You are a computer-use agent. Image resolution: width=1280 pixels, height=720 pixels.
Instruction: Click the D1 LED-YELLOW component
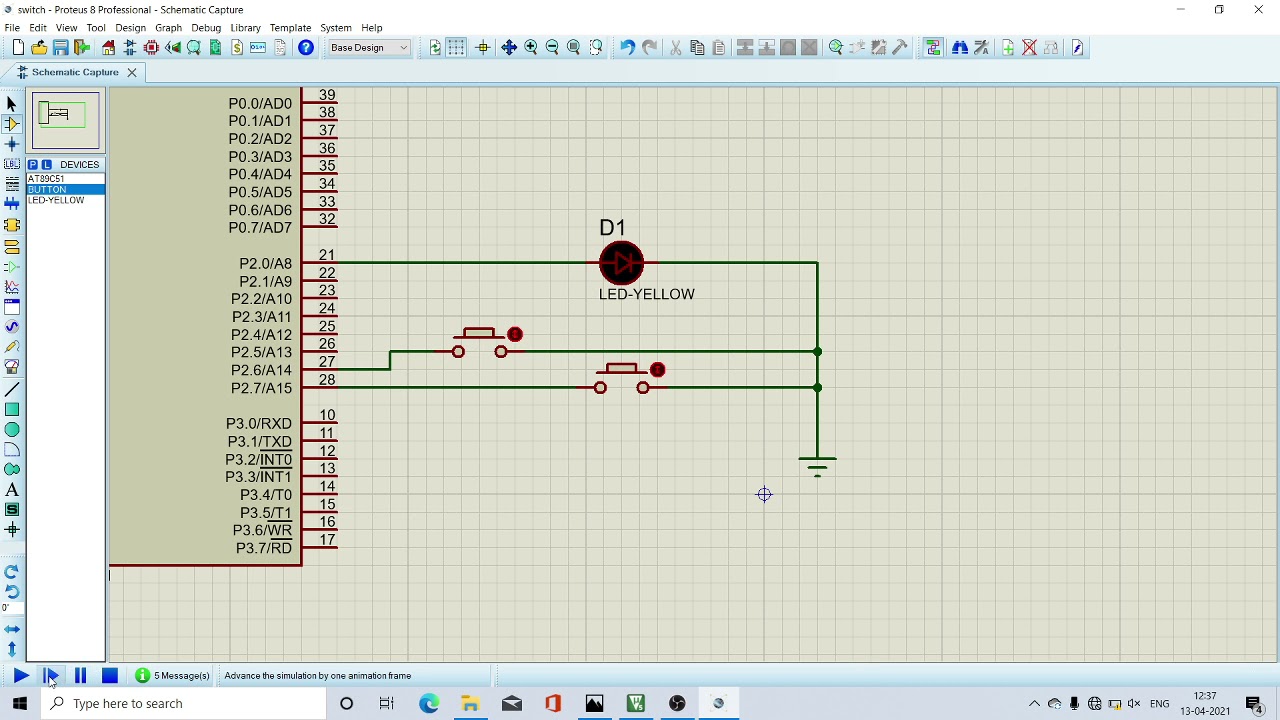[x=622, y=263]
